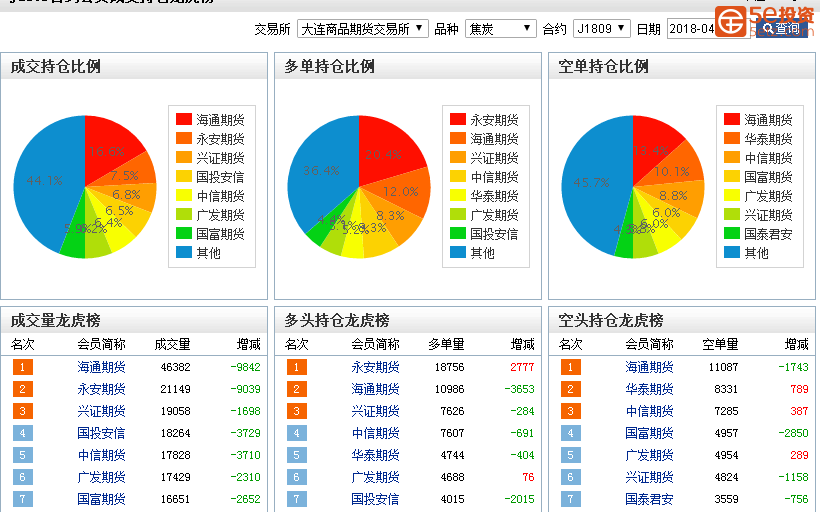The height and width of the screenshot is (512, 822).
Task: Click the 空头持仓龙虎榜 panel title
Action: [611, 320]
